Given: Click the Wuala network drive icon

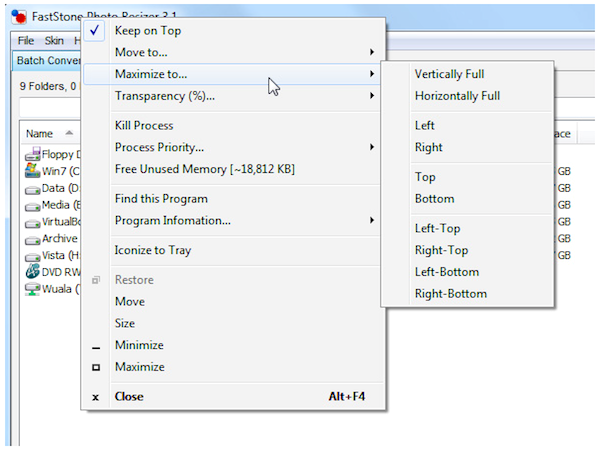Looking at the screenshot, I should point(33,289).
